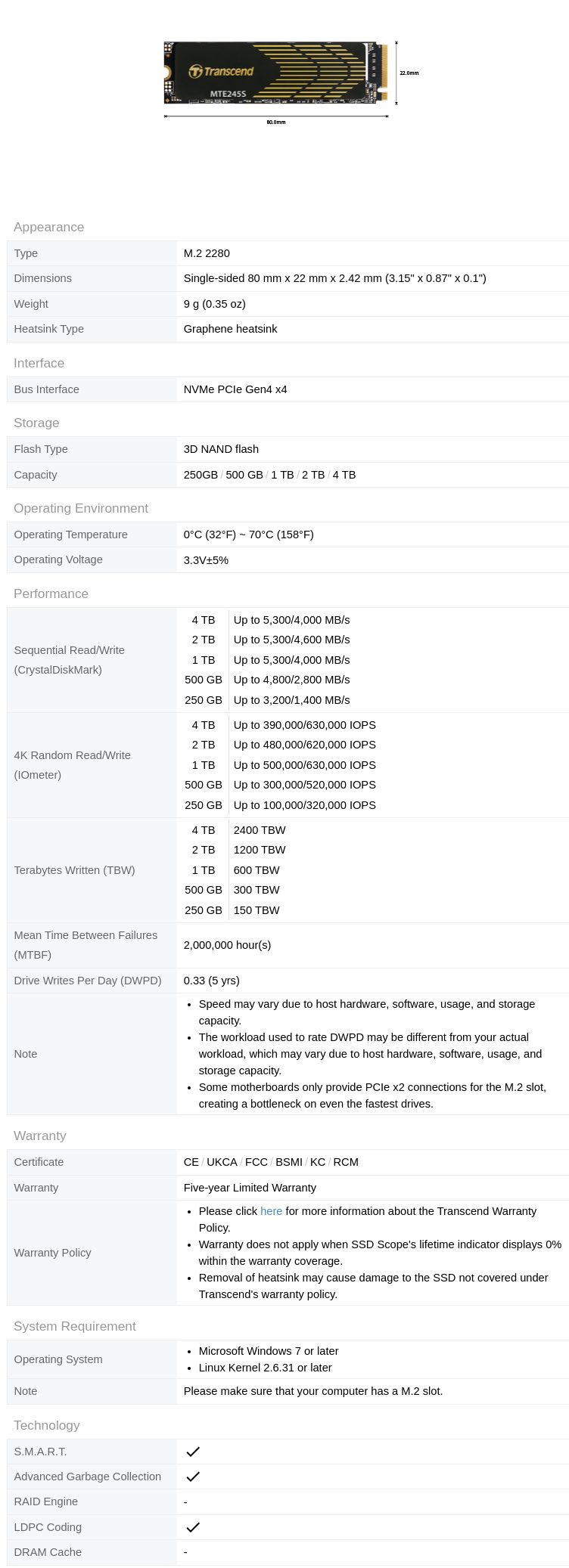Click the 'System Requirement' section heading

75,1326
